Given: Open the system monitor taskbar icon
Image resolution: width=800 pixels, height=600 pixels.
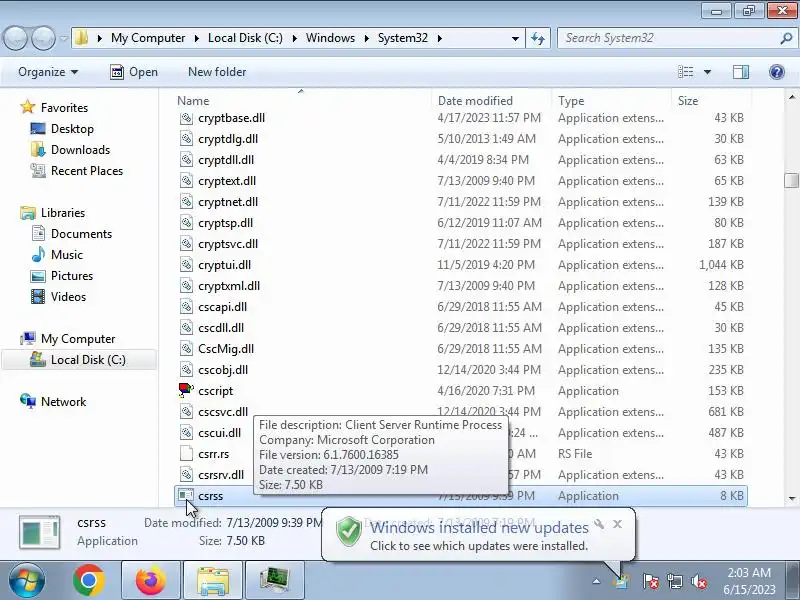Looking at the screenshot, I should (275, 581).
